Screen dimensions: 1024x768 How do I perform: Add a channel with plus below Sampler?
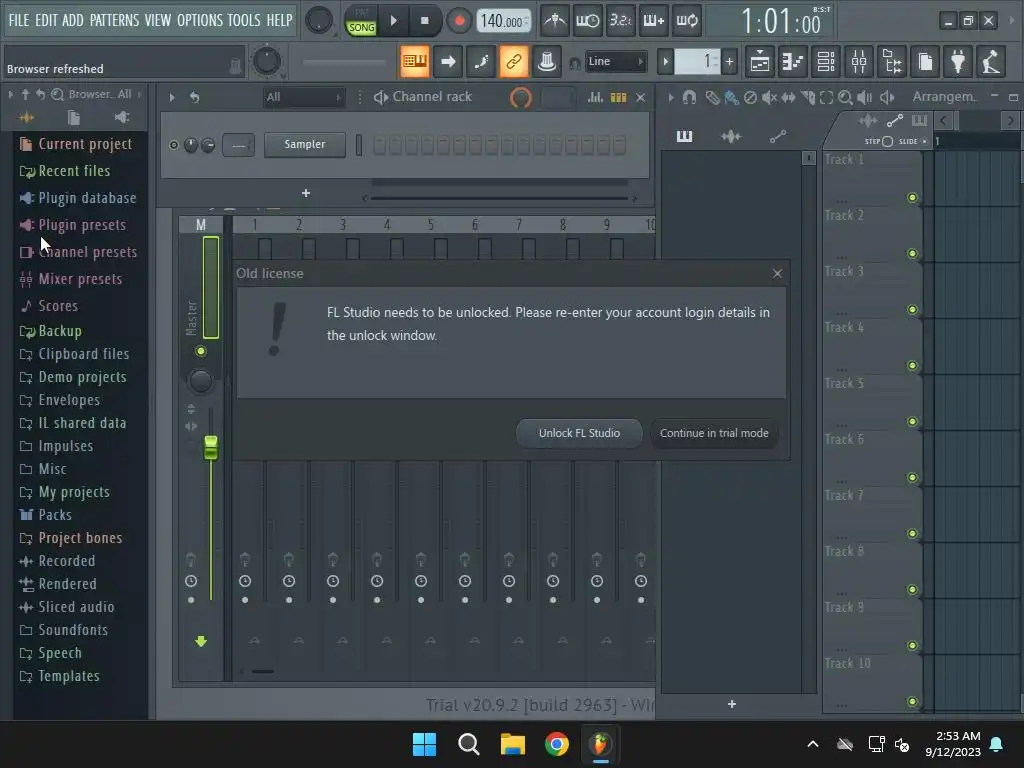tap(306, 193)
